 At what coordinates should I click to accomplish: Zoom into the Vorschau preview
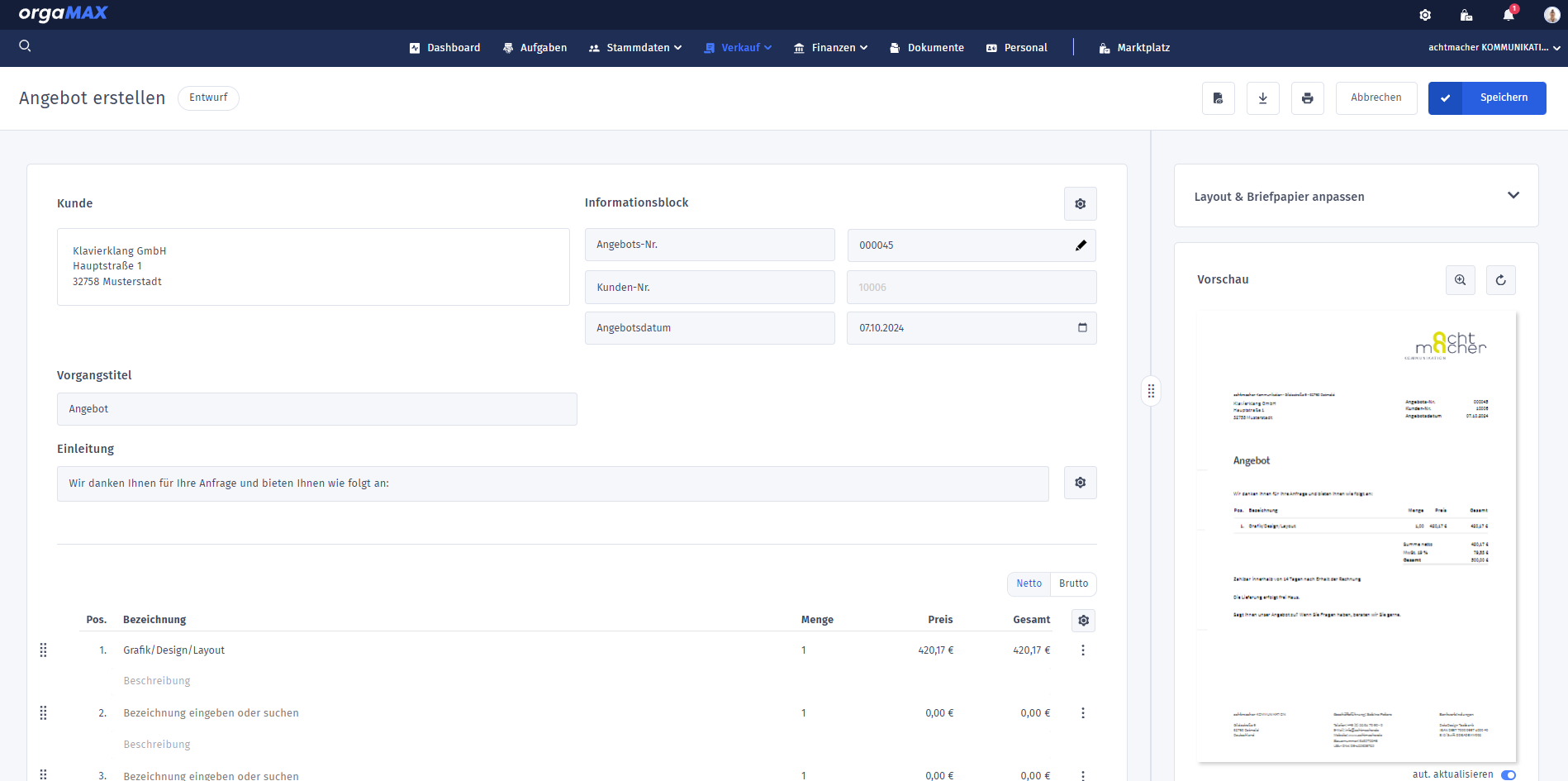pos(1460,280)
